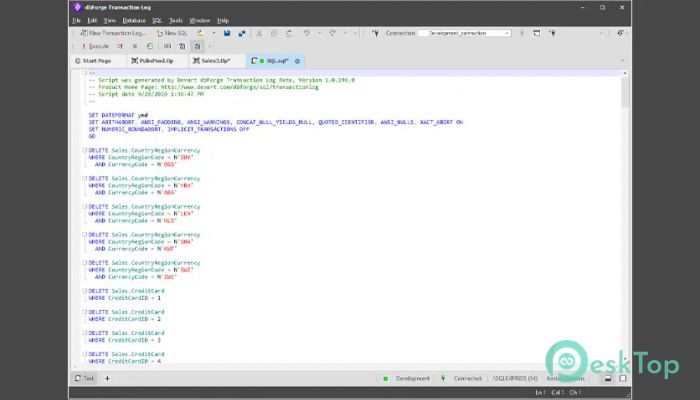Viewport: 700px width, 400px height.
Task: Toggle the highlighted last icon in SQL toolbar
Action: coord(197,46)
